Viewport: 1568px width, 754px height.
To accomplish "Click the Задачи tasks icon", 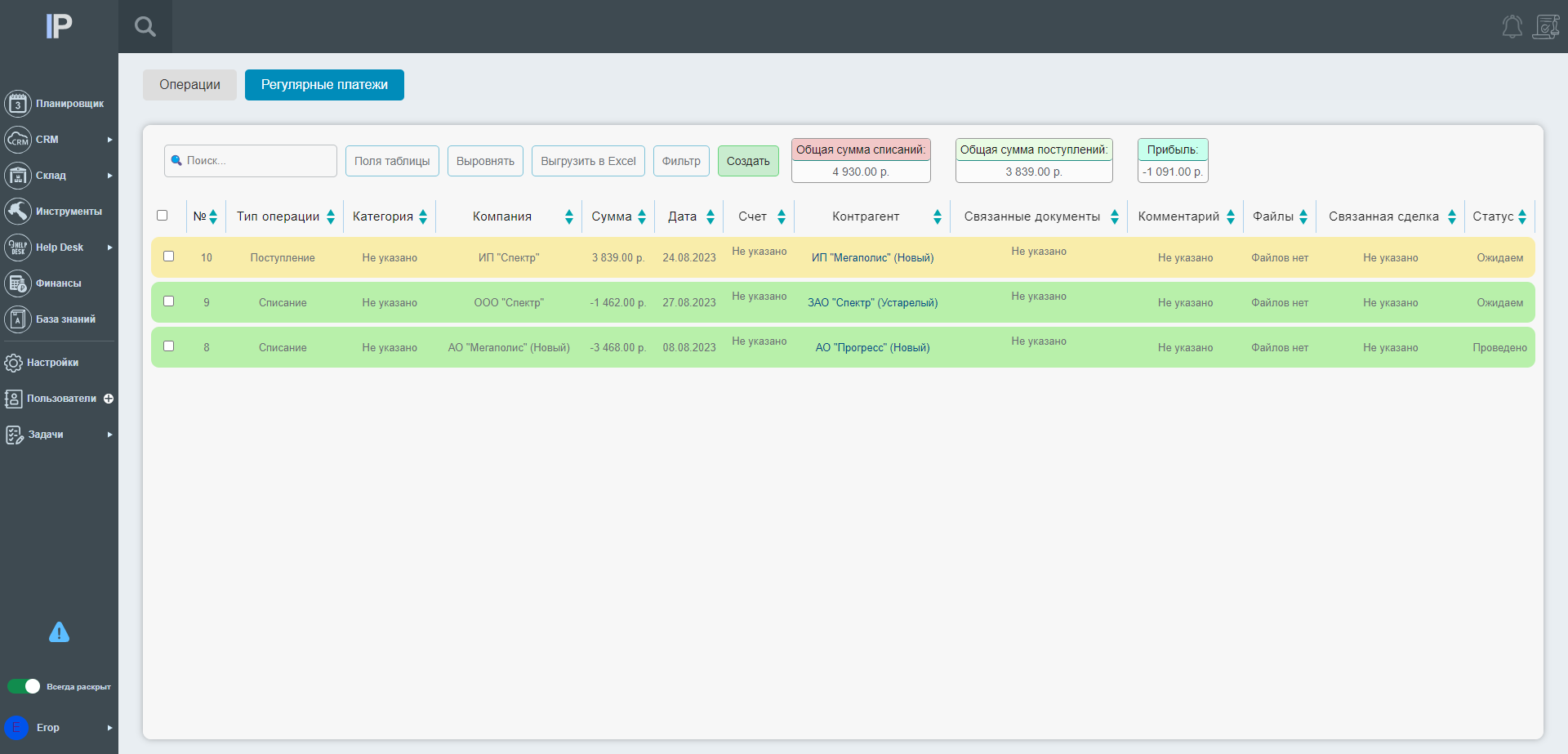I will (x=14, y=435).
